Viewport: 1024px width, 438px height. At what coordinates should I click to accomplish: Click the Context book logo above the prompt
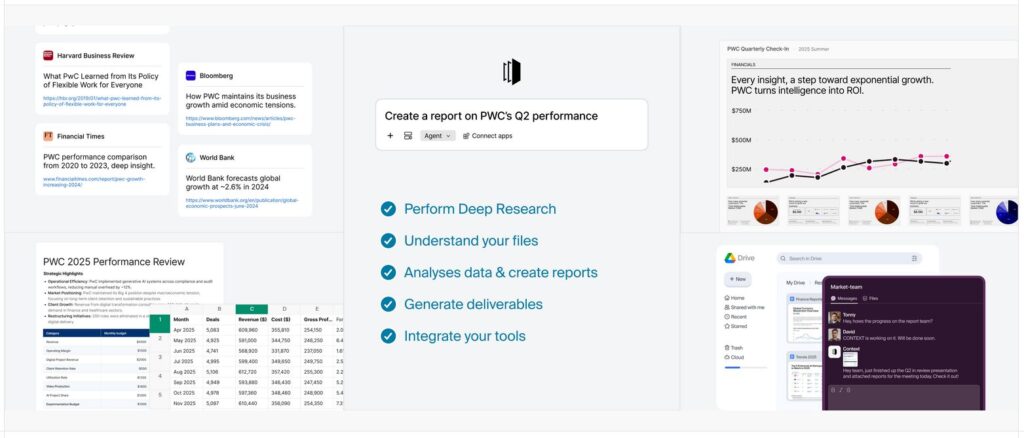[x=512, y=72]
